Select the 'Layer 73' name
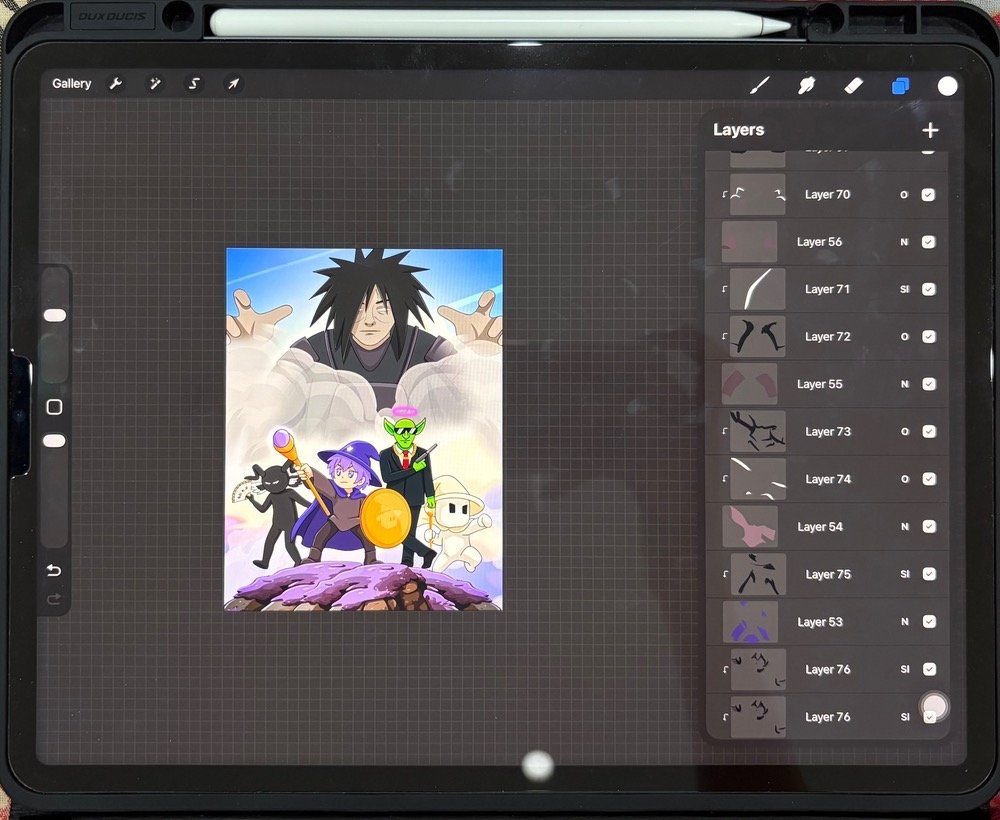 [x=828, y=431]
